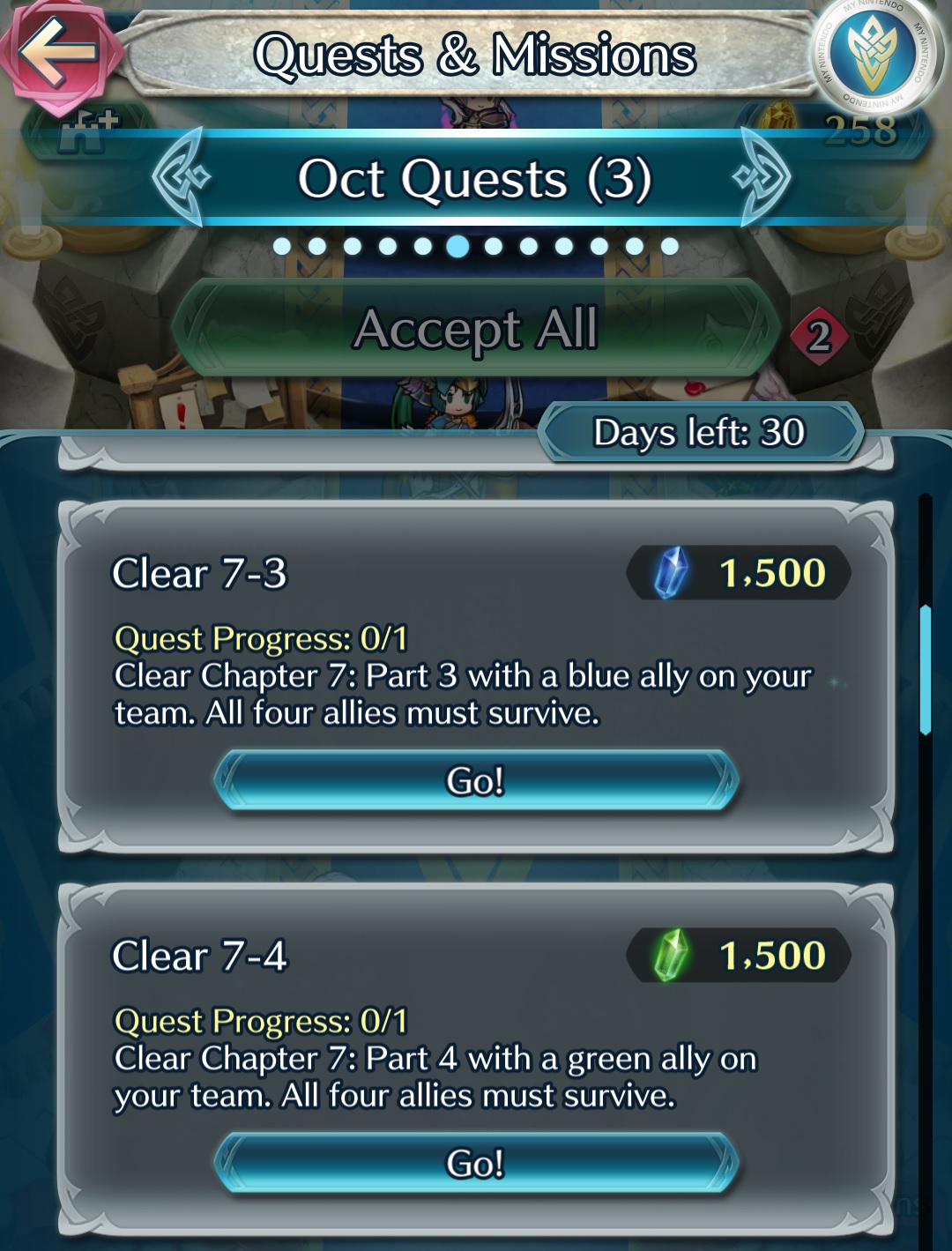Viewport: 952px width, 1251px height.
Task: Select the Clear 7-4 quest title
Action: pos(200,956)
